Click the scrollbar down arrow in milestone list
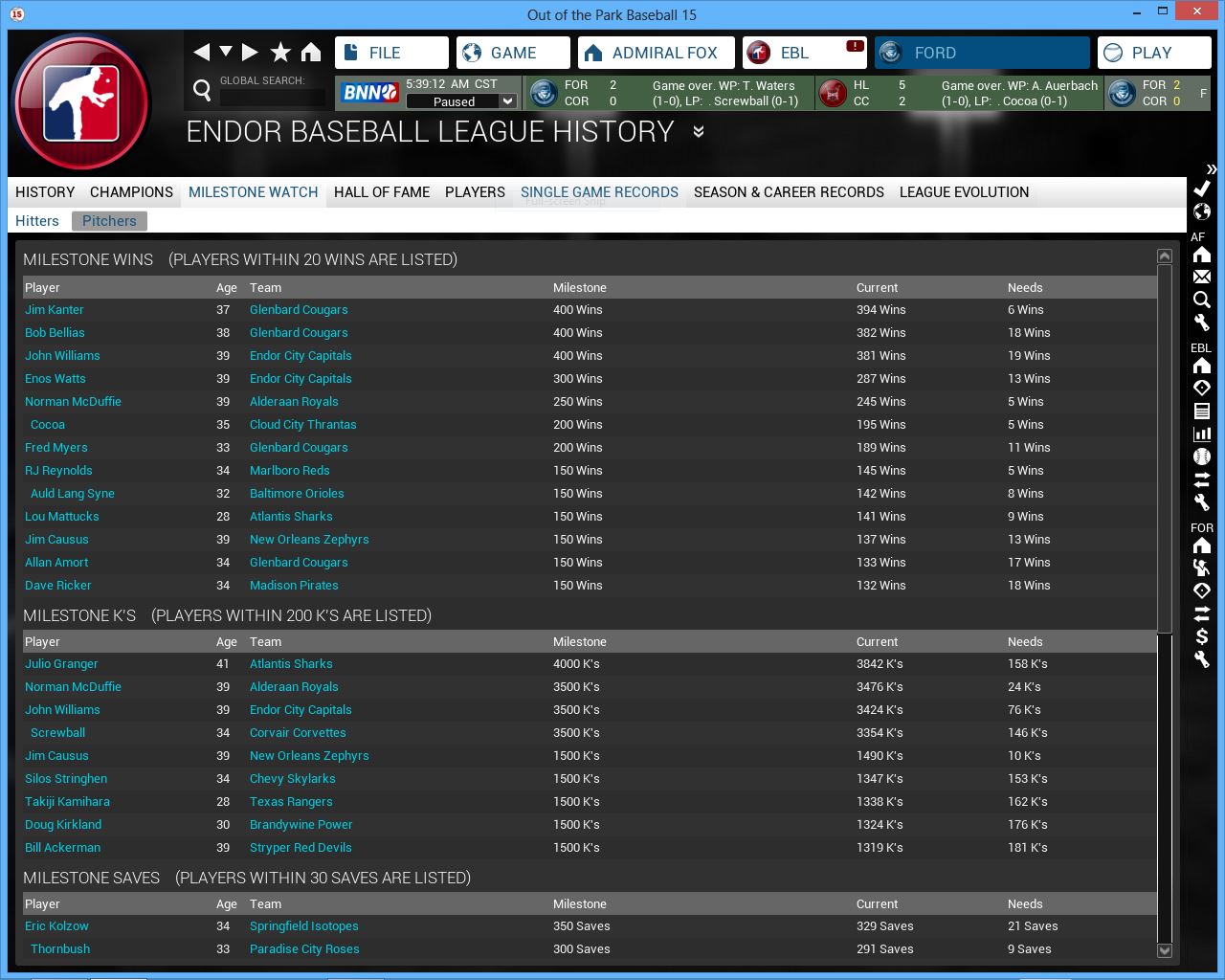1225x980 pixels. [1165, 950]
